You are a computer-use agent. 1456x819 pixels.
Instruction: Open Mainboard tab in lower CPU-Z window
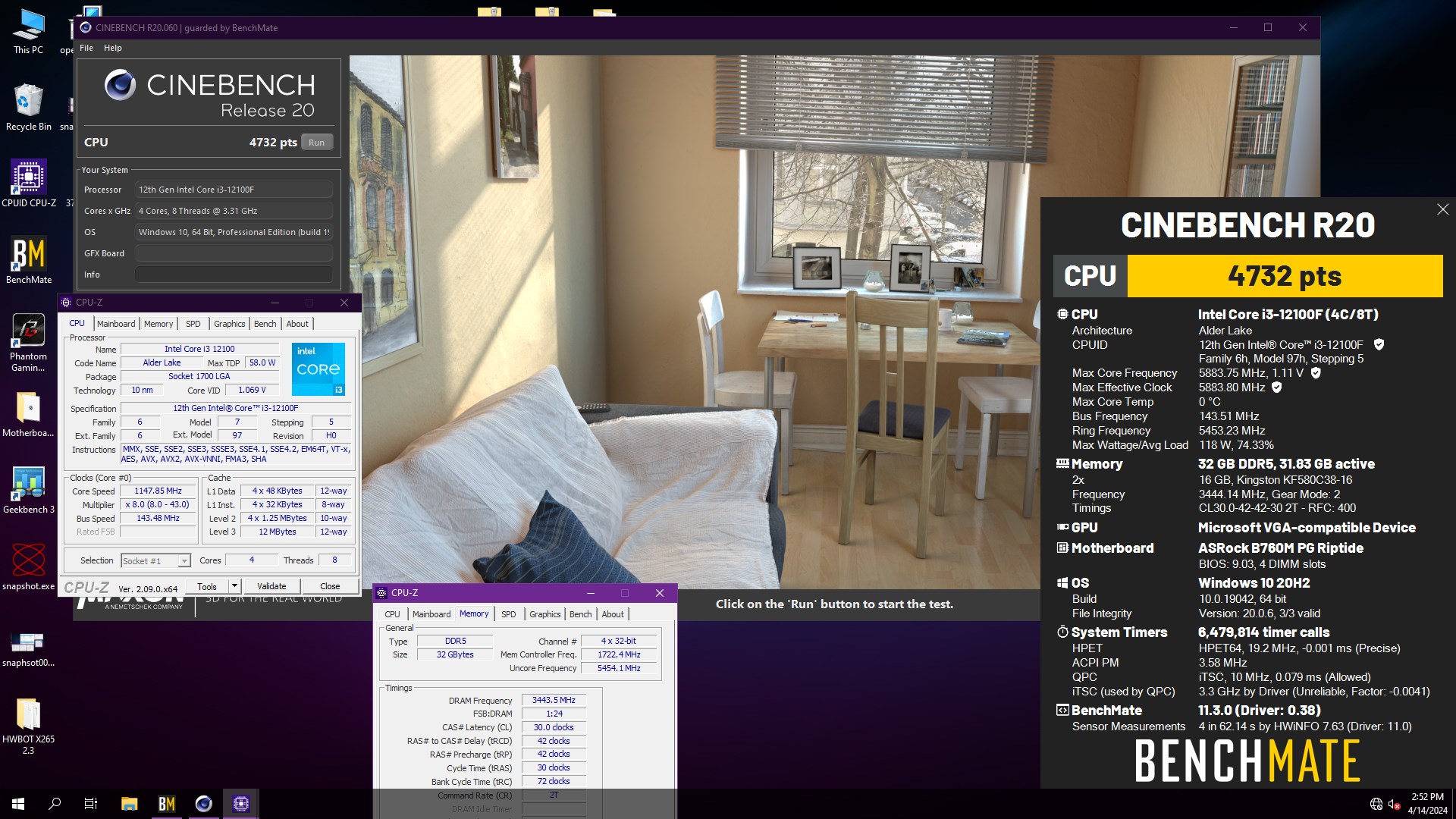click(x=431, y=614)
